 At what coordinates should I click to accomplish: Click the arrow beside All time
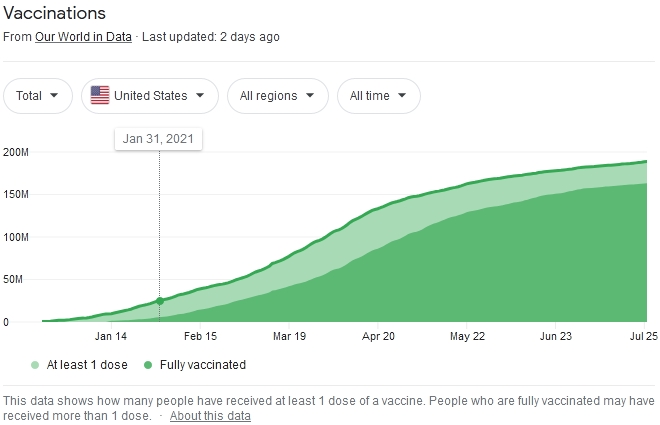(402, 96)
